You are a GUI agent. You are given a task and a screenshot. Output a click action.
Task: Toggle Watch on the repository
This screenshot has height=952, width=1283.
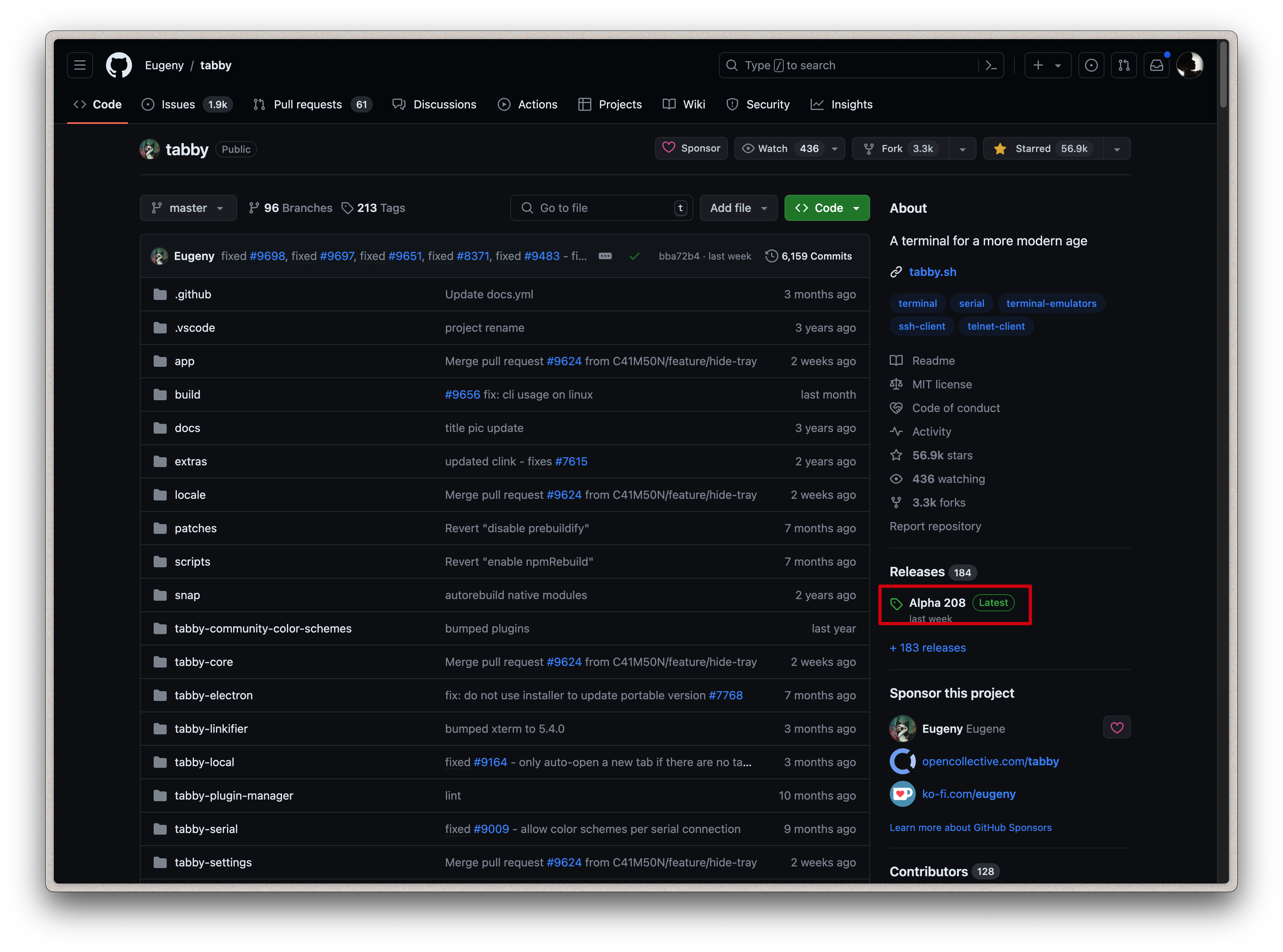[x=789, y=149]
